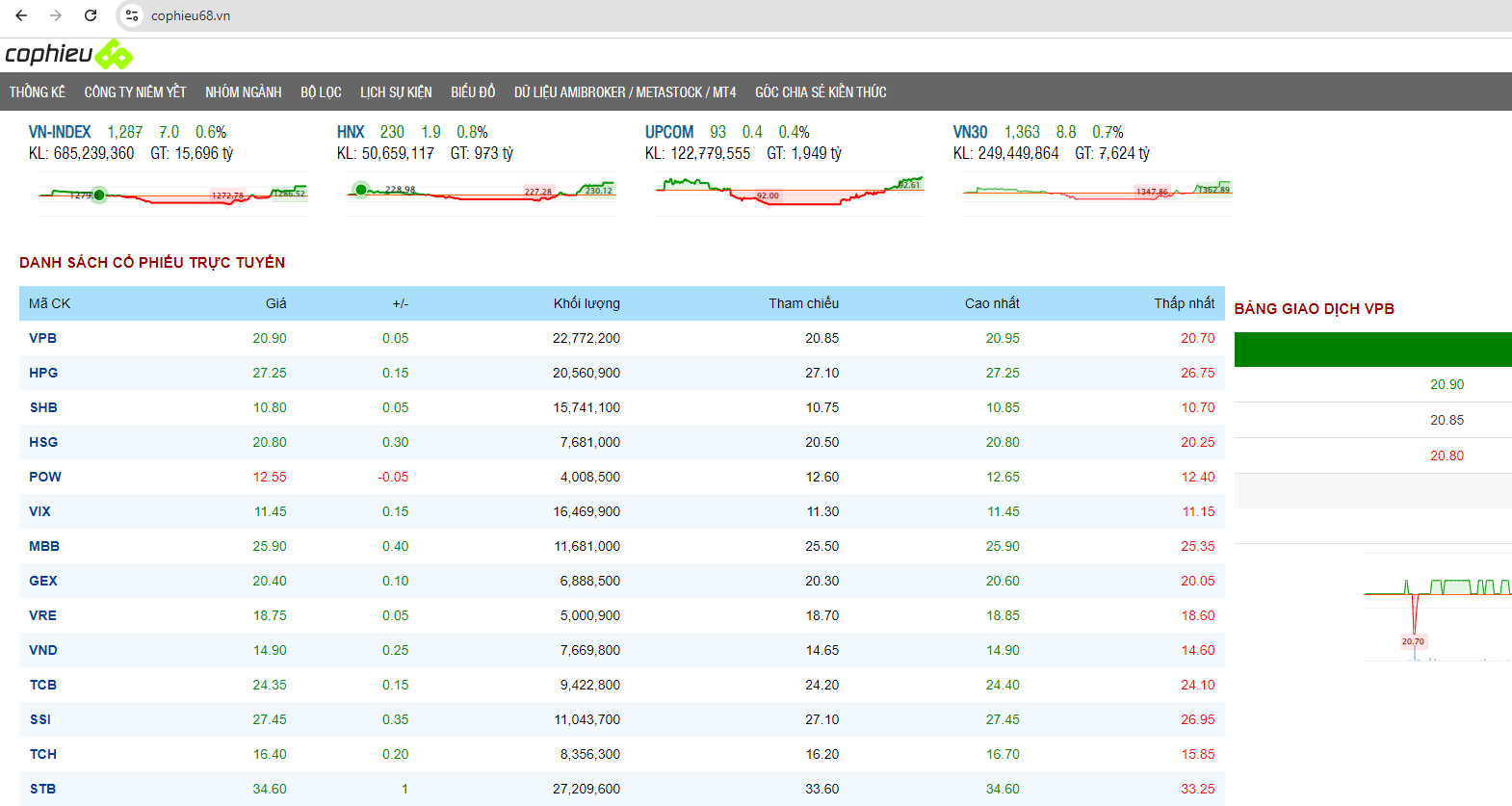Open the NHÓM NGÀNH menu

point(244,92)
